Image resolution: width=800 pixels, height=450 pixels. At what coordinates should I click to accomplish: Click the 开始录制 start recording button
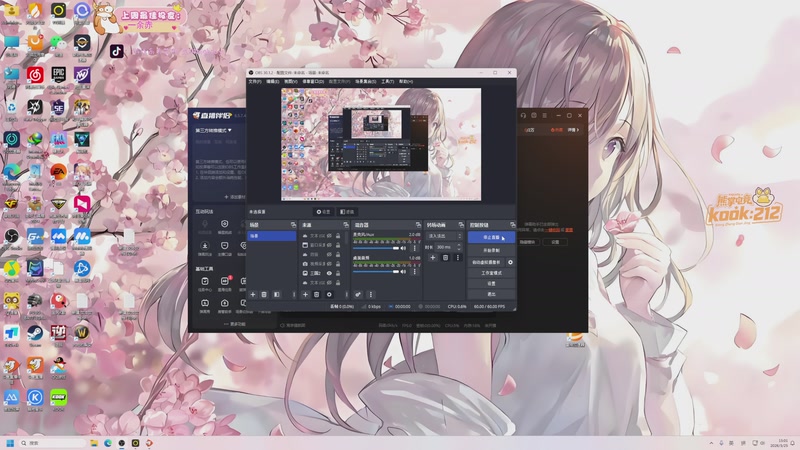pos(491,251)
